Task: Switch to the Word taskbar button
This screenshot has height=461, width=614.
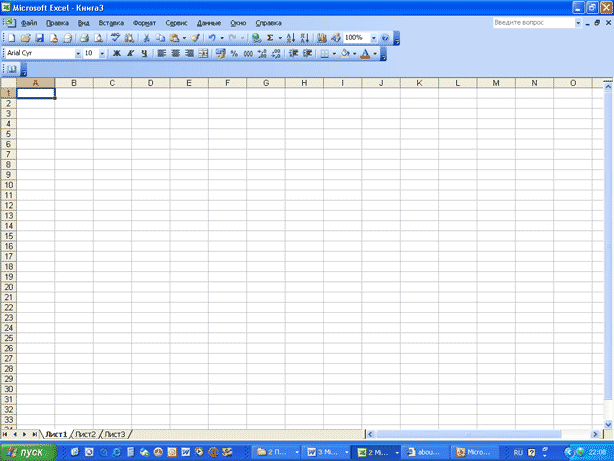Action: click(326, 452)
